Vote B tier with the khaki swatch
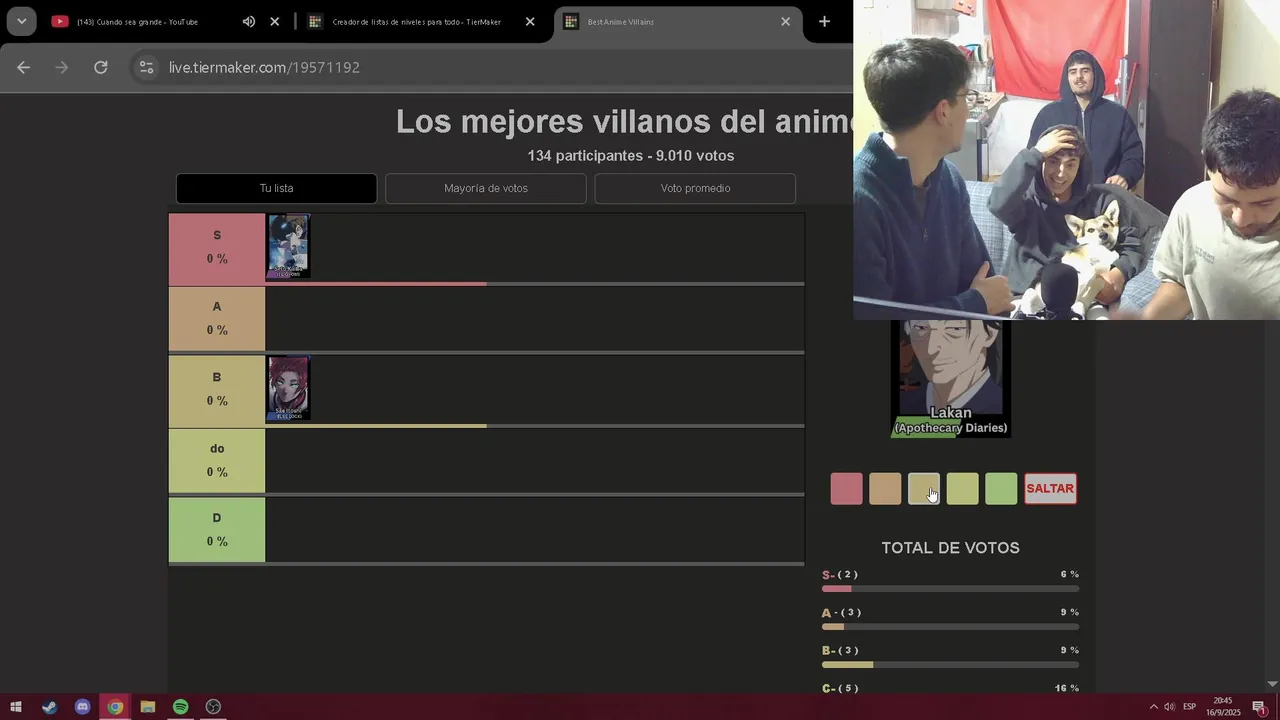This screenshot has width=1280, height=720. click(x=924, y=489)
